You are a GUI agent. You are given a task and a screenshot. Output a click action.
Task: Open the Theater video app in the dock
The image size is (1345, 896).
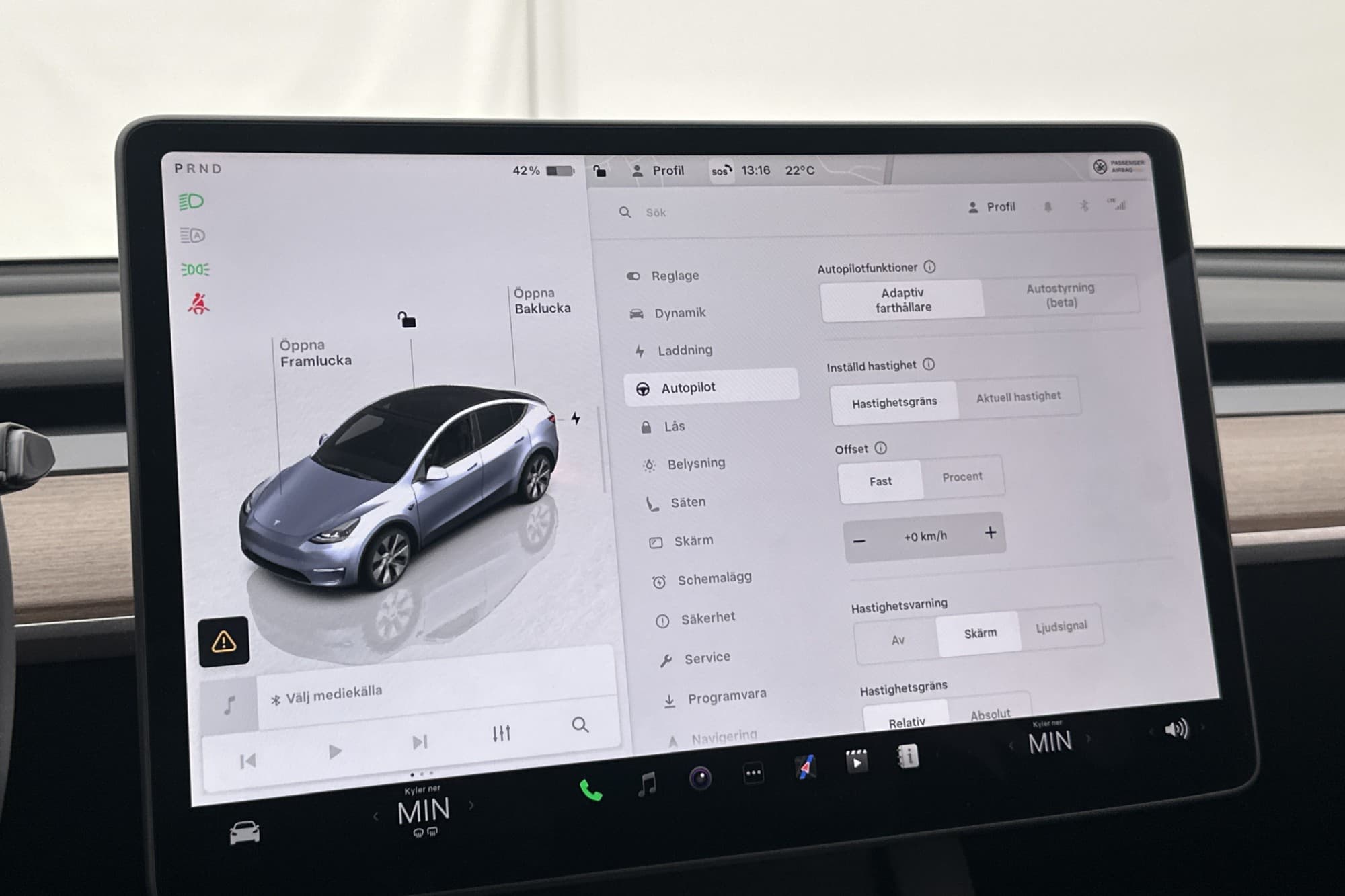coord(856,762)
